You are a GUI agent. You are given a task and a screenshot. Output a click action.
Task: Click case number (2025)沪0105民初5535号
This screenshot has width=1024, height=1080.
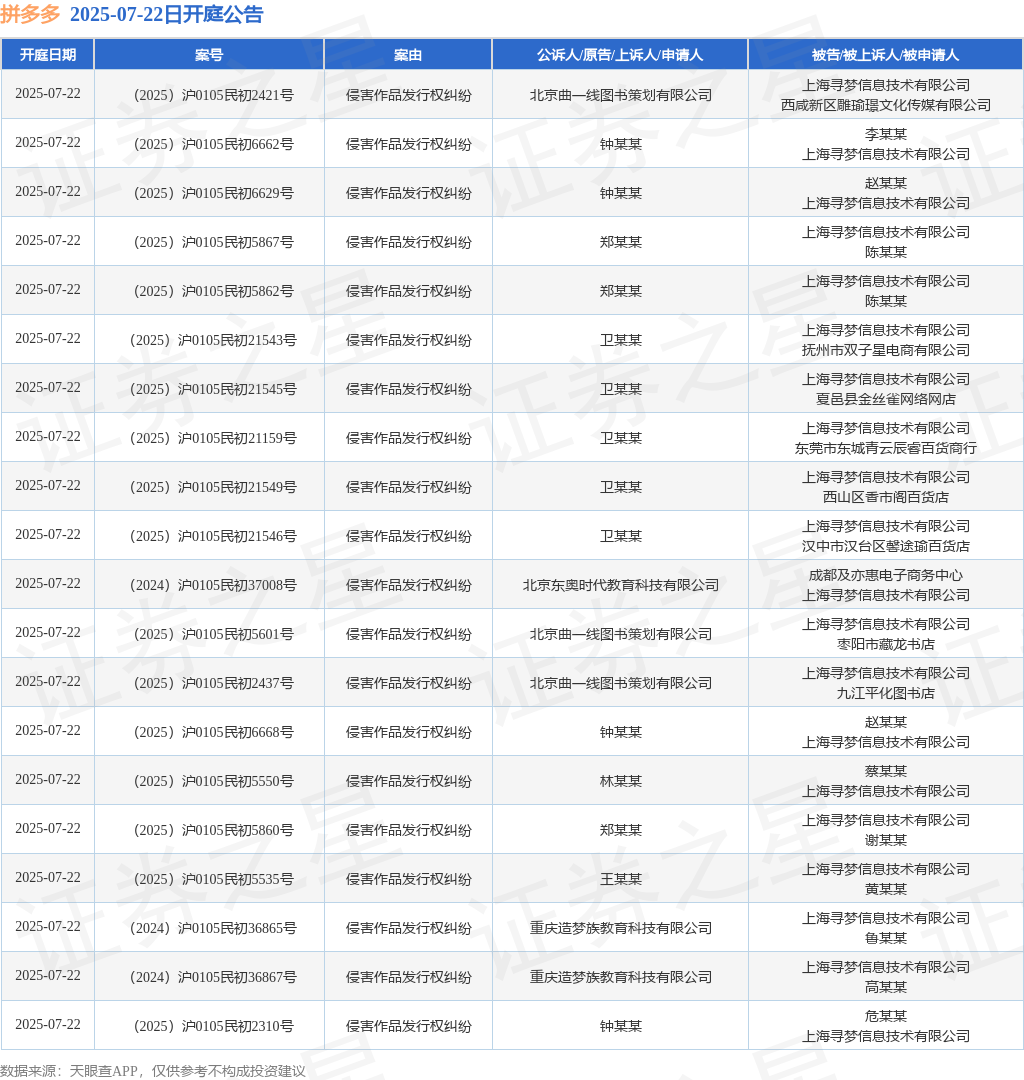(213, 878)
